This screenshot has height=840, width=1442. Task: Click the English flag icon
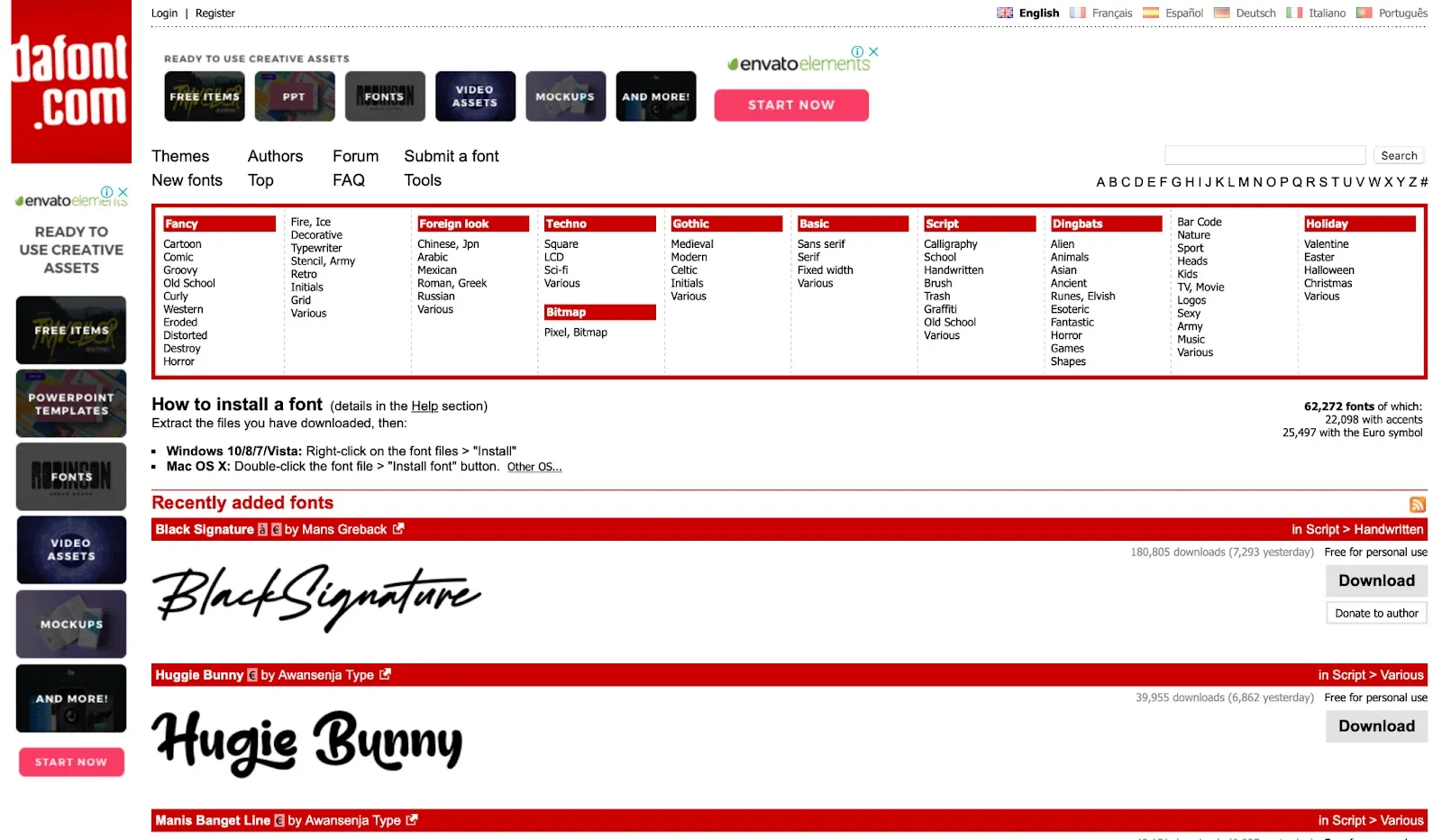coord(1005,13)
